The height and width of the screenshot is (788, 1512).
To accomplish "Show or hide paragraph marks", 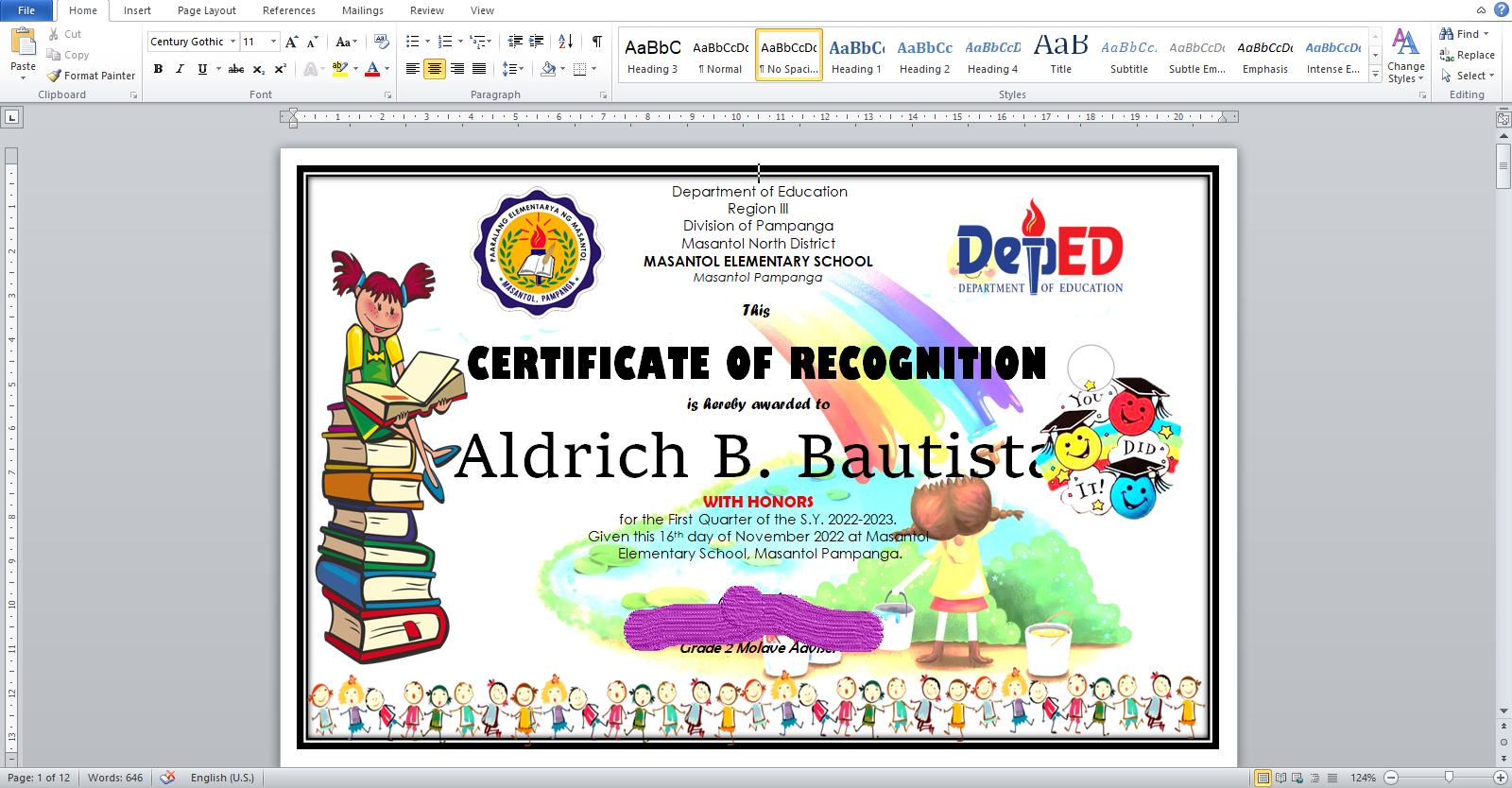I will tap(597, 42).
